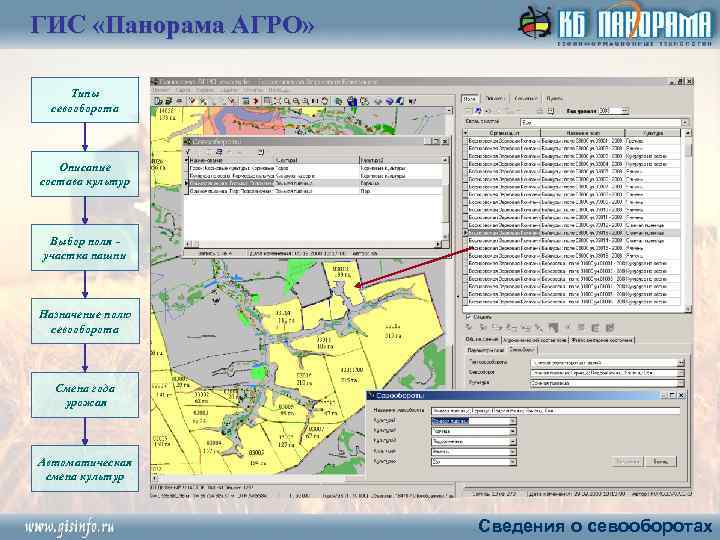The image size is (720, 540).
Task: Click the list icon before the red arrow
Action: pyautogui.click(x=246, y=101)
